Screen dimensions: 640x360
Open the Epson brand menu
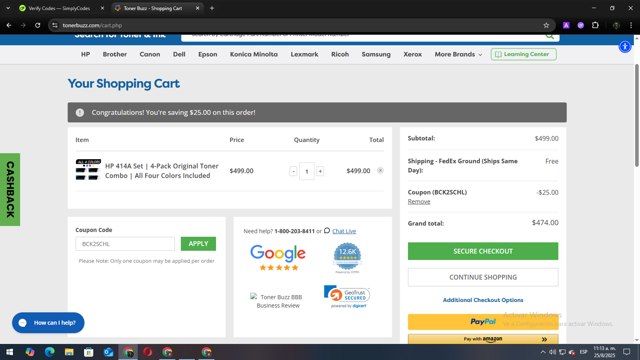coord(208,54)
